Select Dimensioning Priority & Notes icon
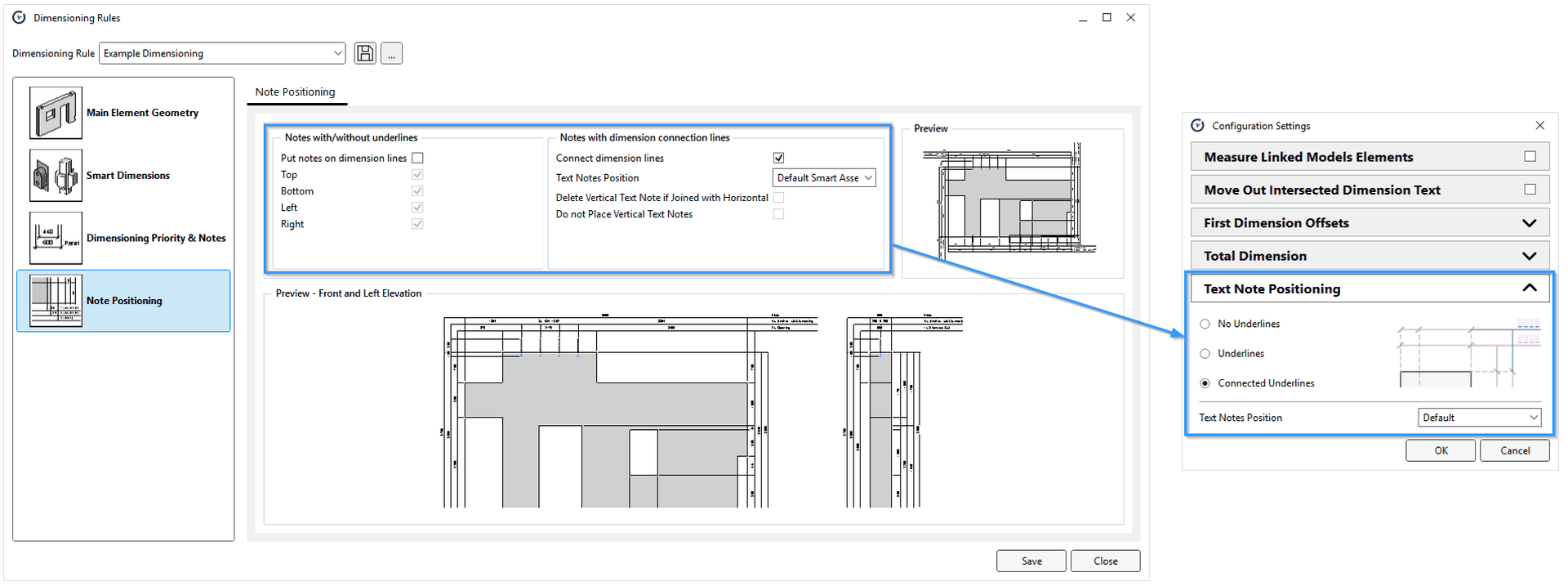Image resolution: width=1568 pixels, height=586 pixels. tap(56, 238)
